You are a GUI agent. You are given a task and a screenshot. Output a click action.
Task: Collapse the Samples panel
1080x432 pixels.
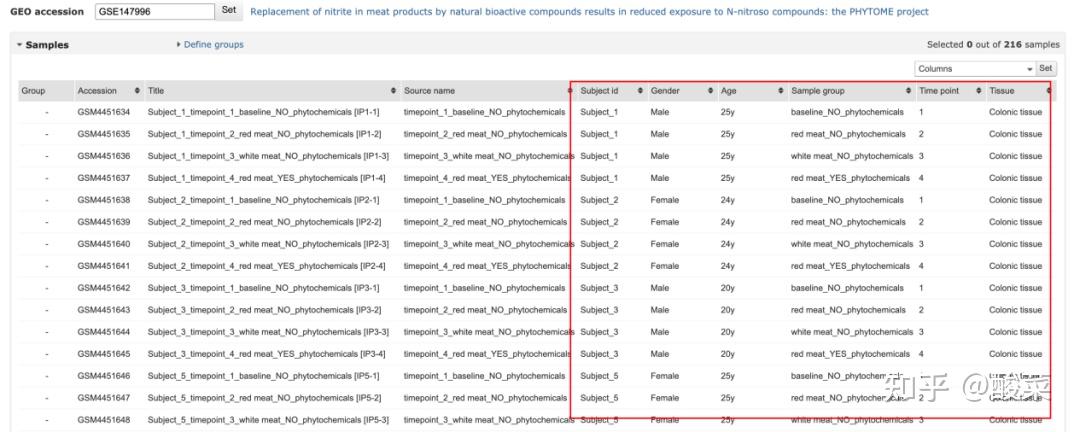tap(20, 45)
